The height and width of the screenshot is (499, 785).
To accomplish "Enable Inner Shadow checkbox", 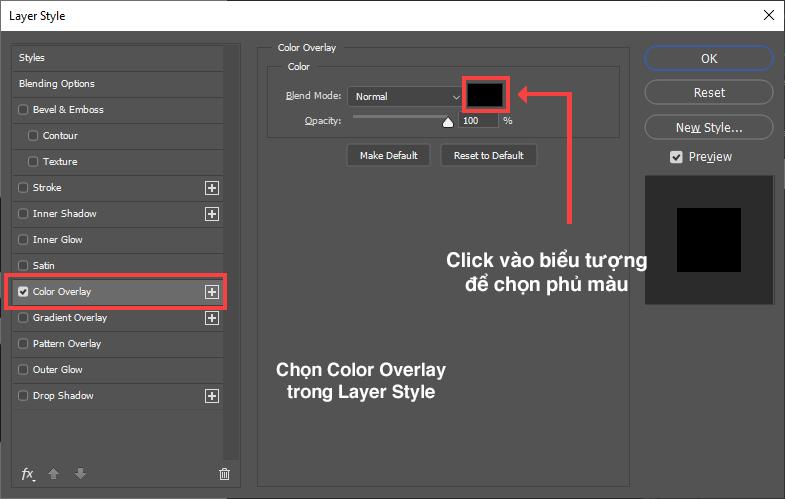I will pyautogui.click(x=23, y=214).
